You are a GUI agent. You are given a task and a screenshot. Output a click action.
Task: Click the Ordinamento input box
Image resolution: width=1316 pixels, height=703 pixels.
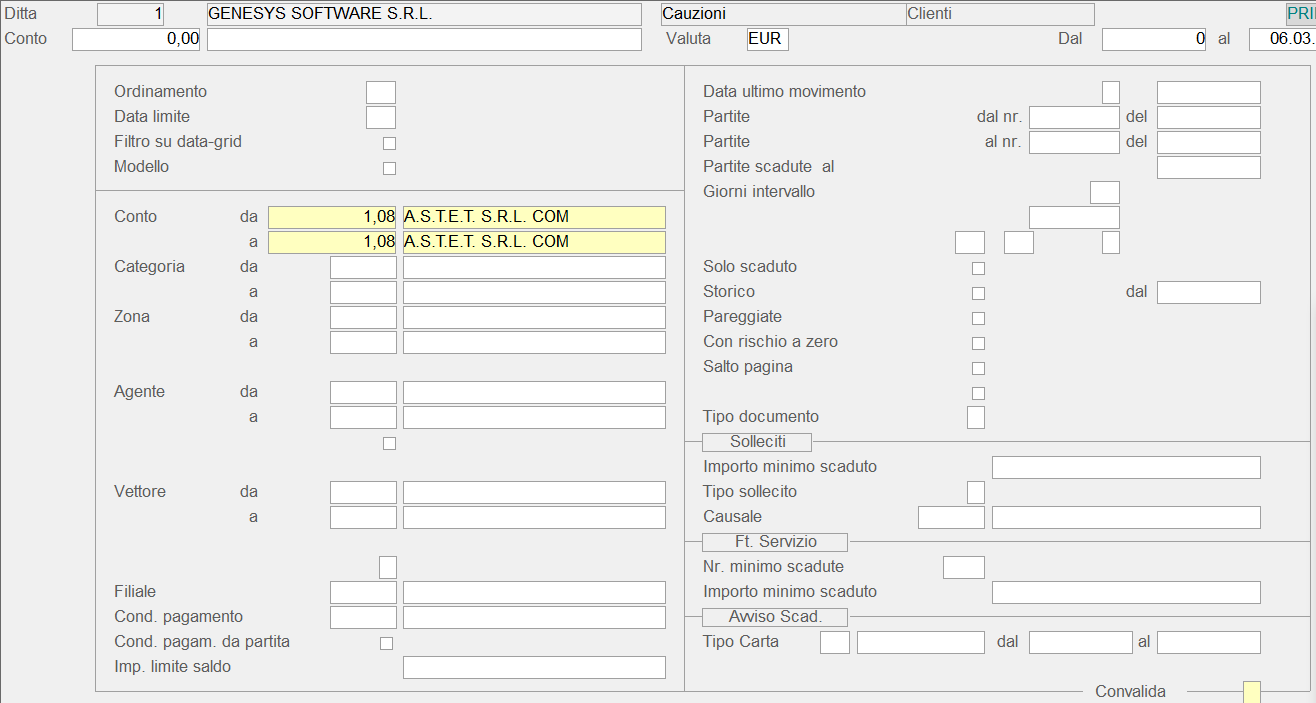(x=380, y=92)
